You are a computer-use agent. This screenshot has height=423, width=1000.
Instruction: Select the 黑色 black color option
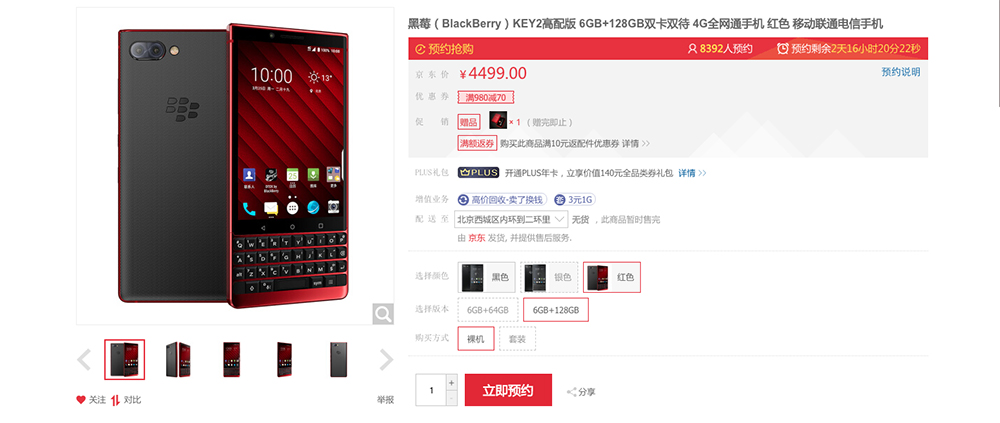coord(486,277)
